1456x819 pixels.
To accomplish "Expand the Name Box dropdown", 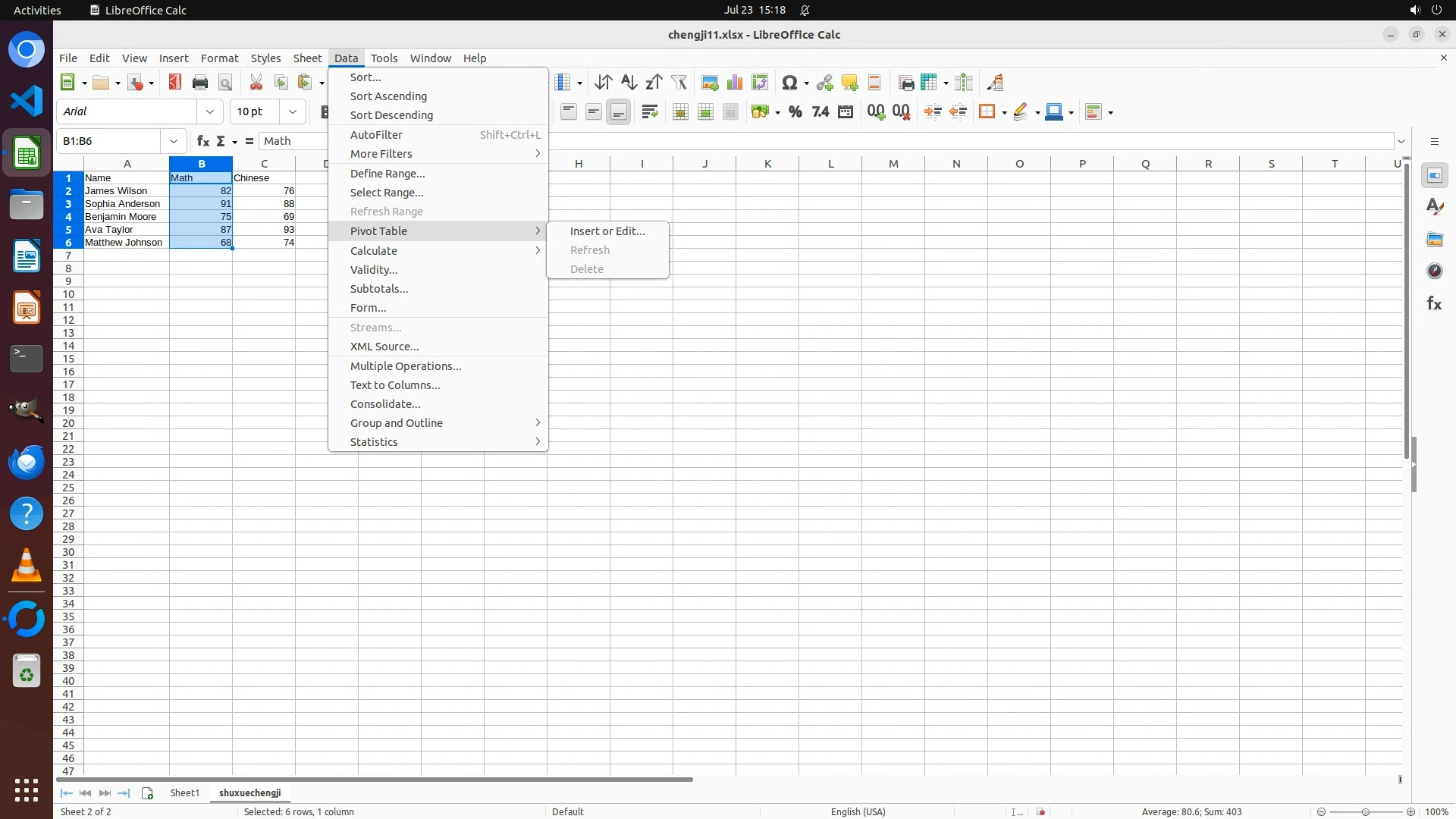I will pyautogui.click(x=174, y=141).
